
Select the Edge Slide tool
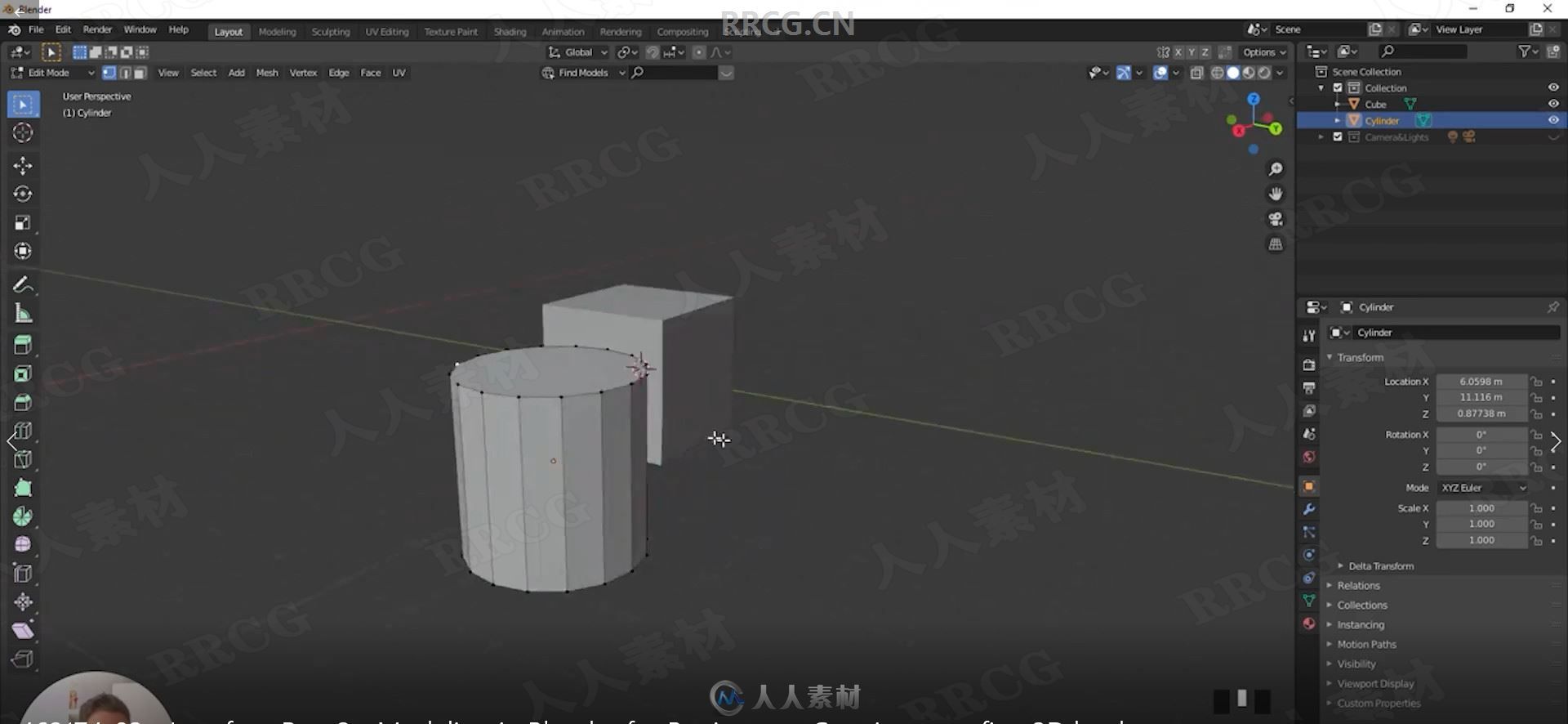[23, 573]
